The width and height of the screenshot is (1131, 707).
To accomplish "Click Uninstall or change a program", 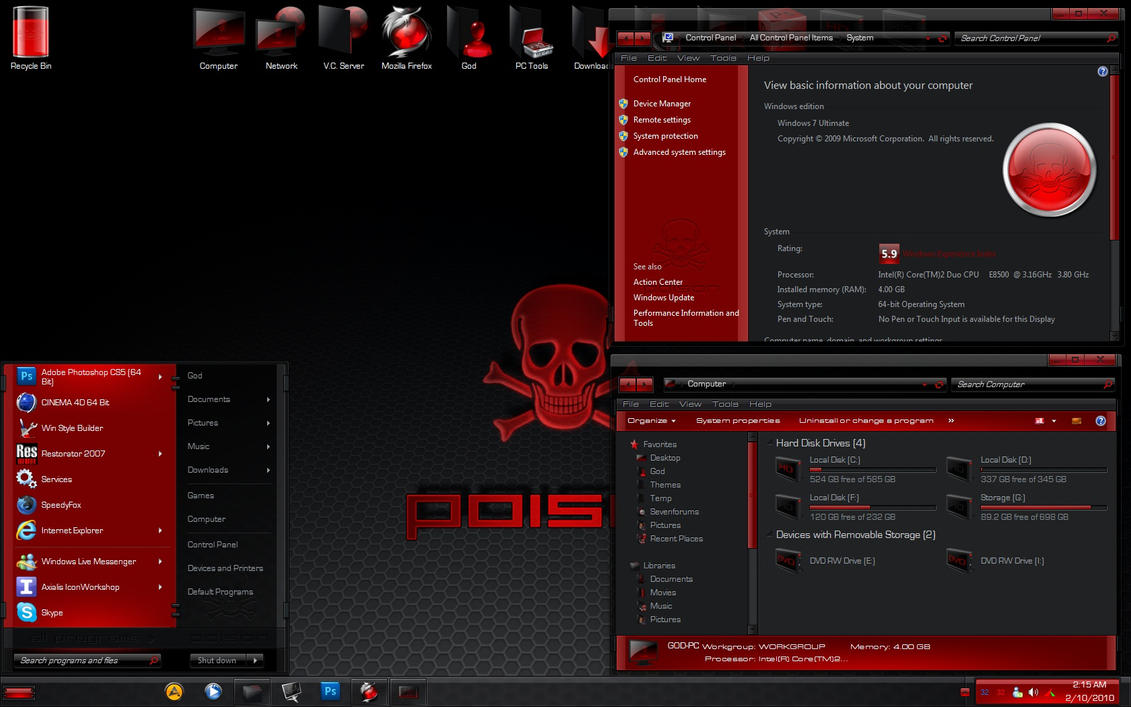I will click(866, 421).
